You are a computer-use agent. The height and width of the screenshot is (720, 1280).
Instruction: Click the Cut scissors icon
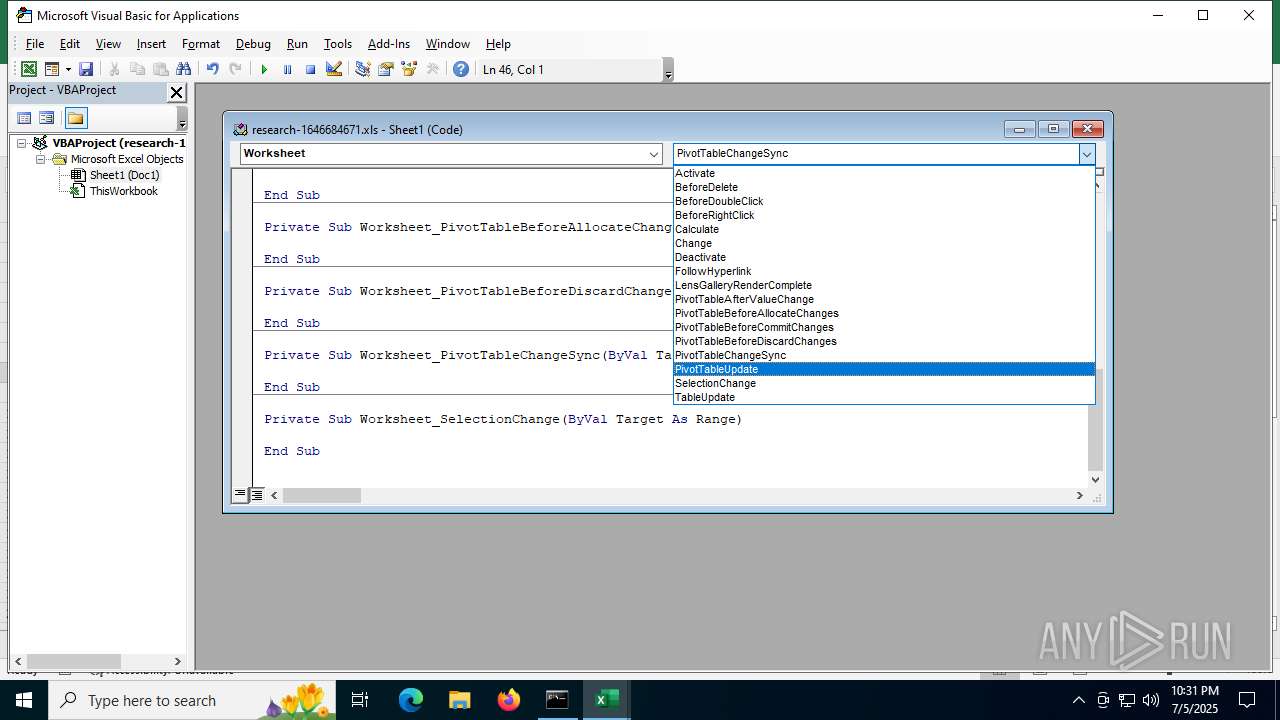pos(114,69)
